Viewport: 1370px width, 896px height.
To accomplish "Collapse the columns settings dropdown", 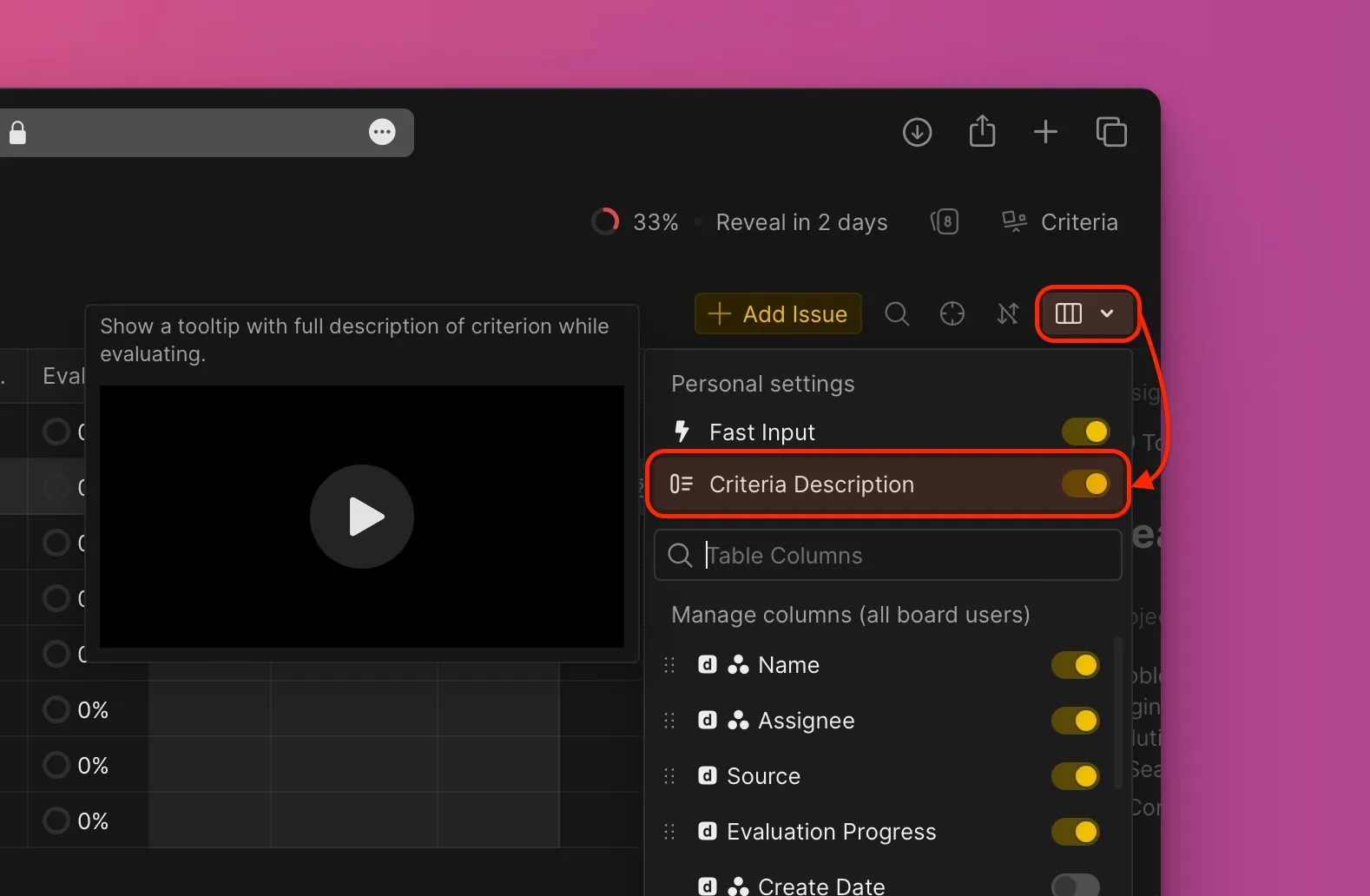I will click(x=1085, y=313).
